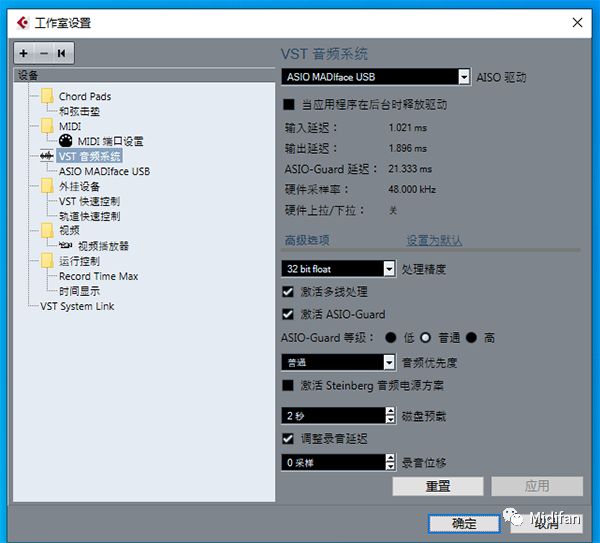Select VST System Link tree item
600x543 pixels.
tap(77, 306)
